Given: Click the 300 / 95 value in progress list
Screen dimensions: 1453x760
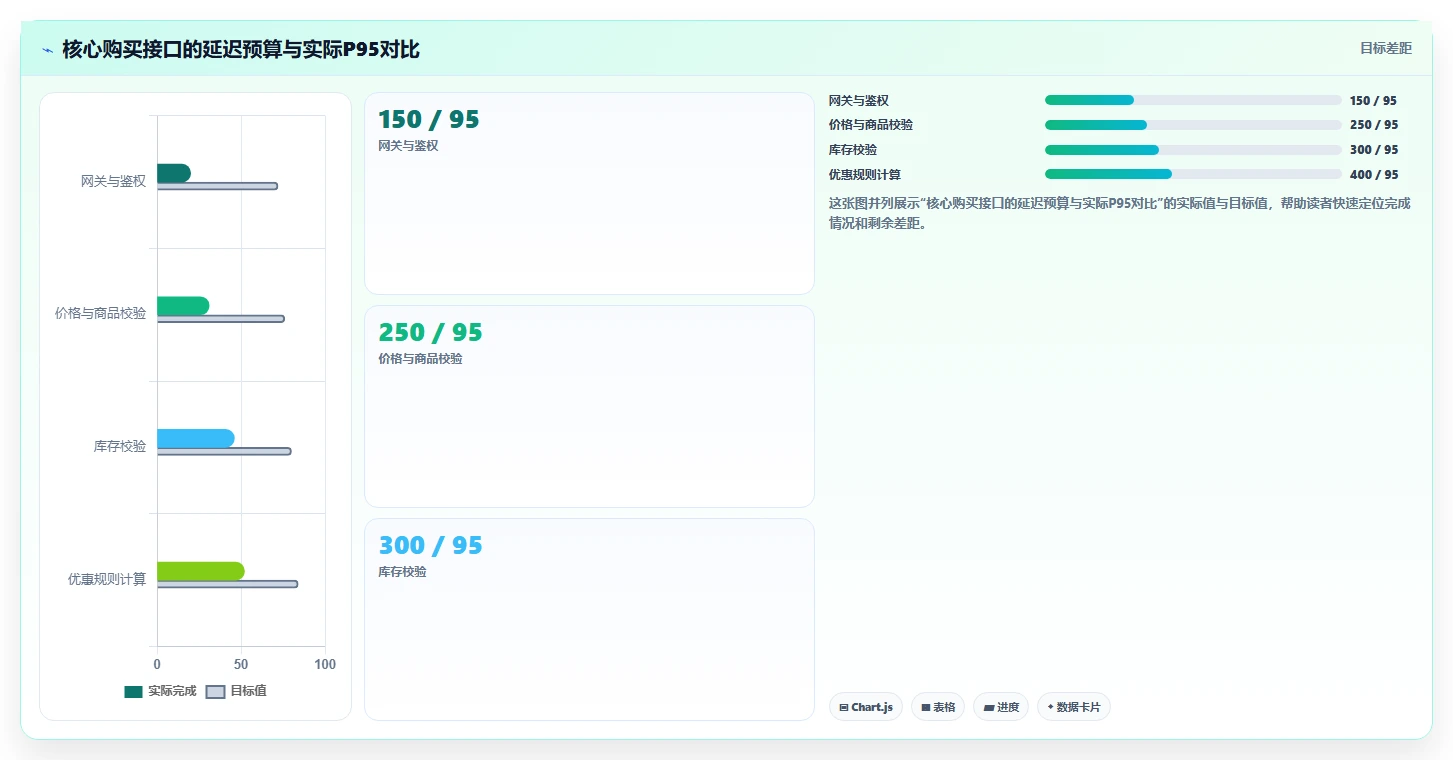Looking at the screenshot, I should (1374, 150).
